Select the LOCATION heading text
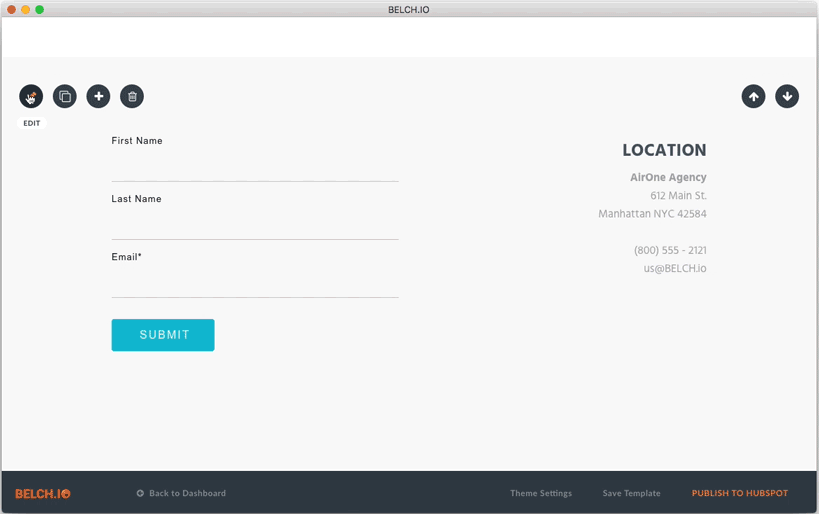The height and width of the screenshot is (514, 819). (664, 150)
